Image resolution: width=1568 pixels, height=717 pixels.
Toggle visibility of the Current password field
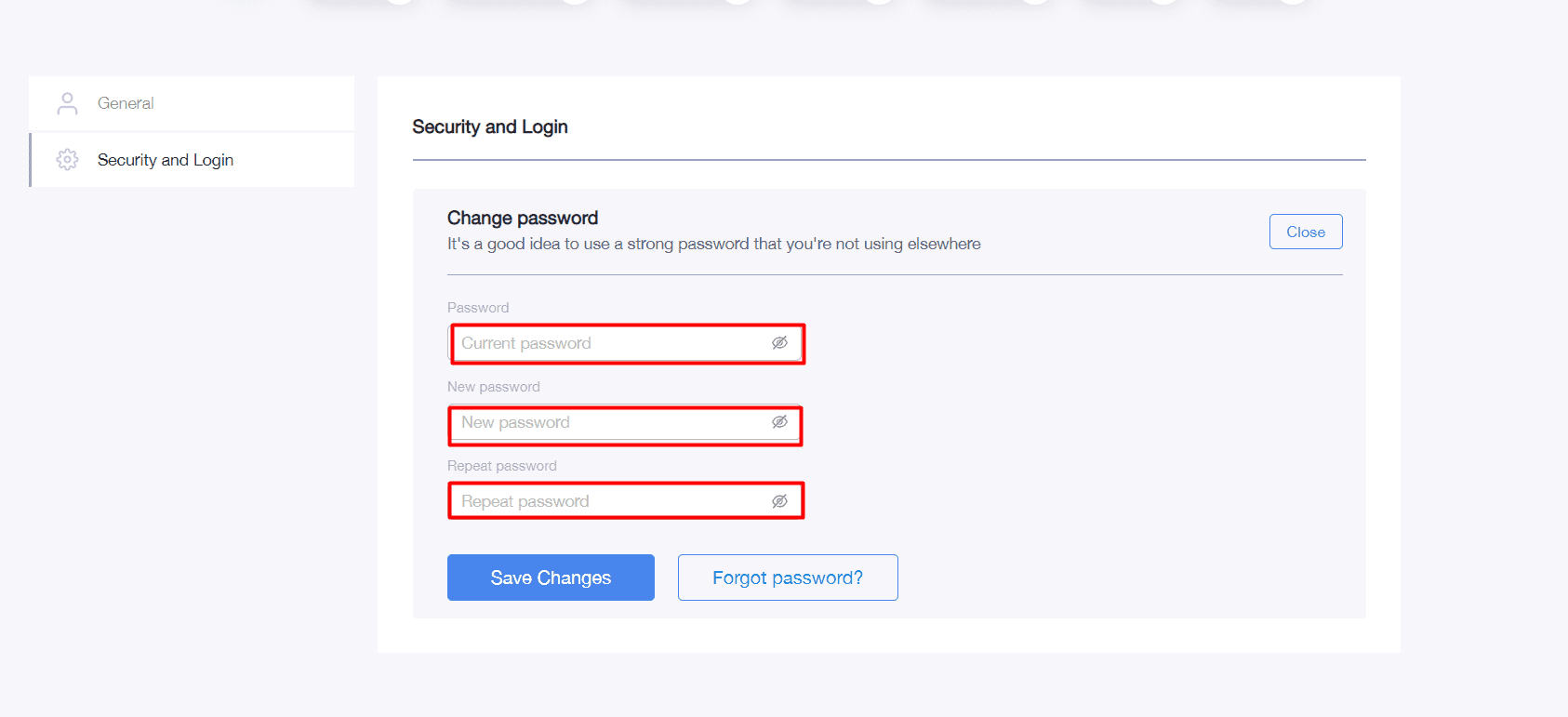point(779,343)
